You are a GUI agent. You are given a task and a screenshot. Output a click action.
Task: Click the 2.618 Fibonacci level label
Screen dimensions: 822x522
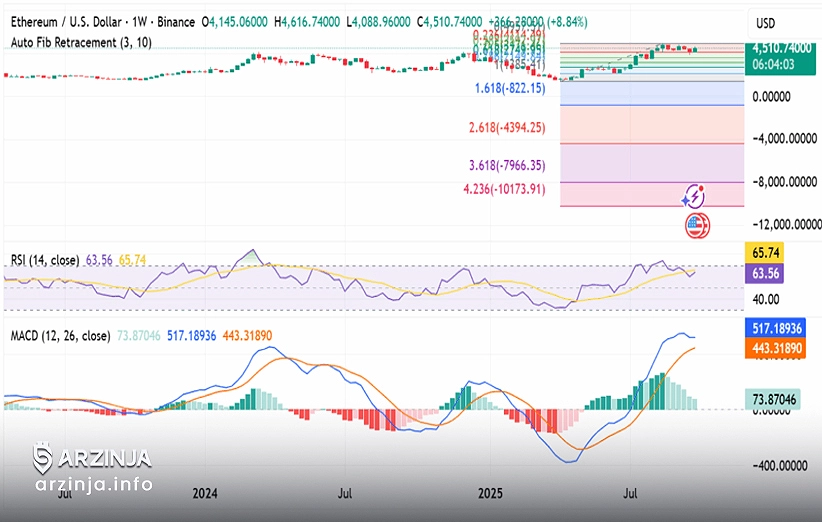(506, 127)
